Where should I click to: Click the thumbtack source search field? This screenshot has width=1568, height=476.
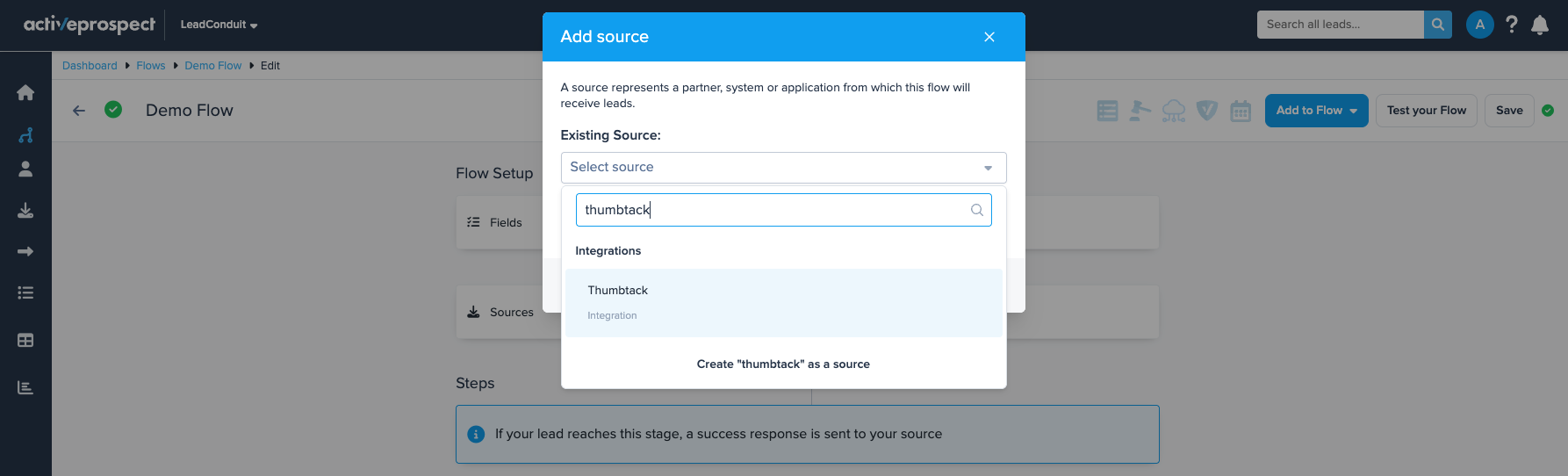click(773, 210)
